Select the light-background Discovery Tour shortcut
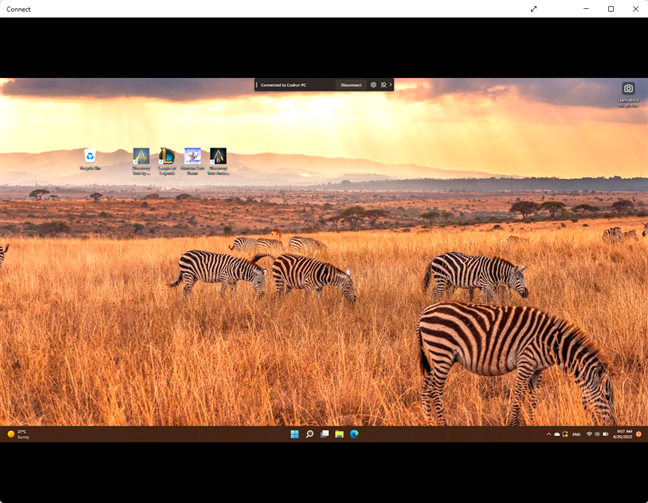Viewport: 648px width, 503px height. (141, 161)
